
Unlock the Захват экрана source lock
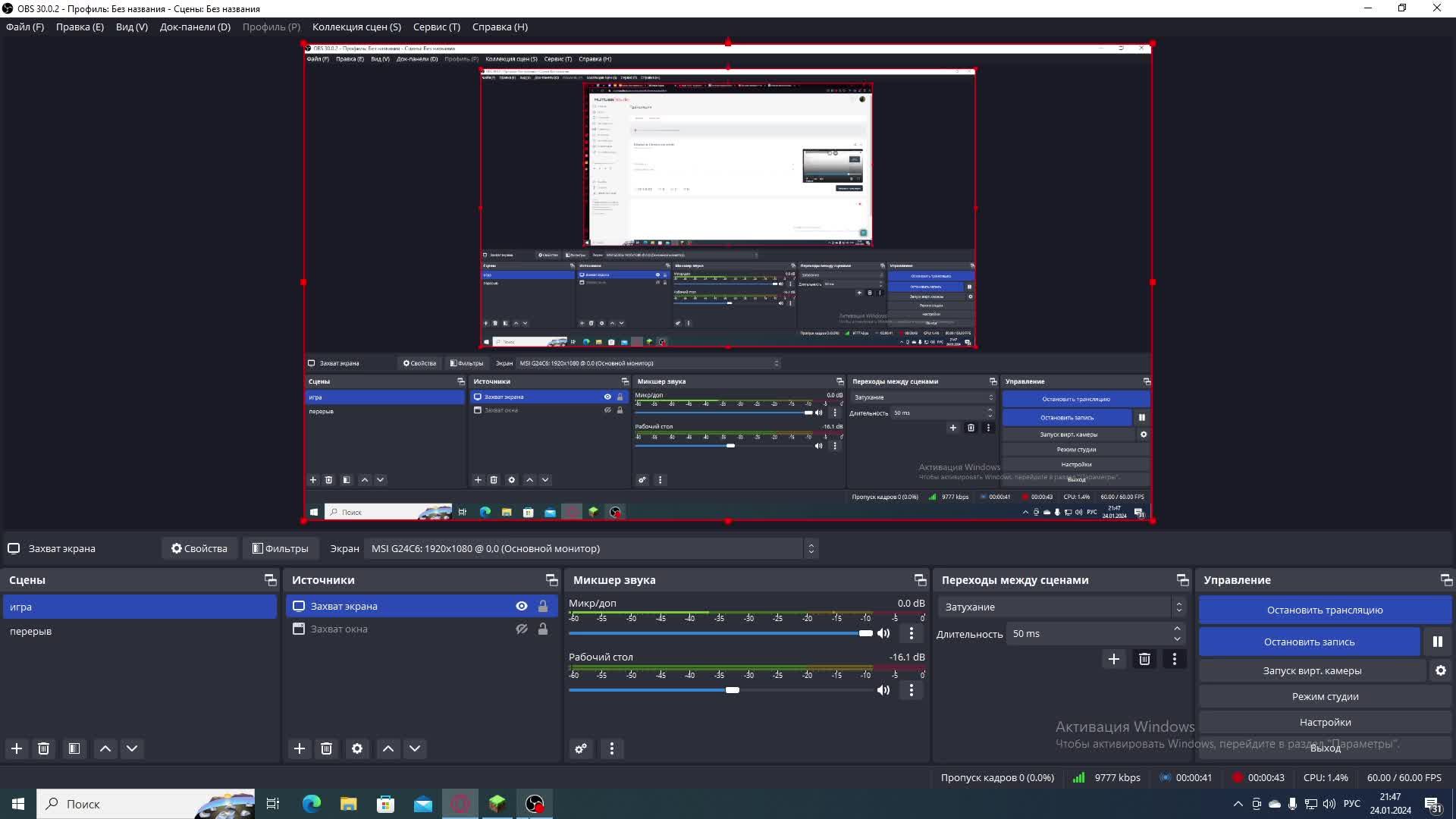tap(543, 606)
